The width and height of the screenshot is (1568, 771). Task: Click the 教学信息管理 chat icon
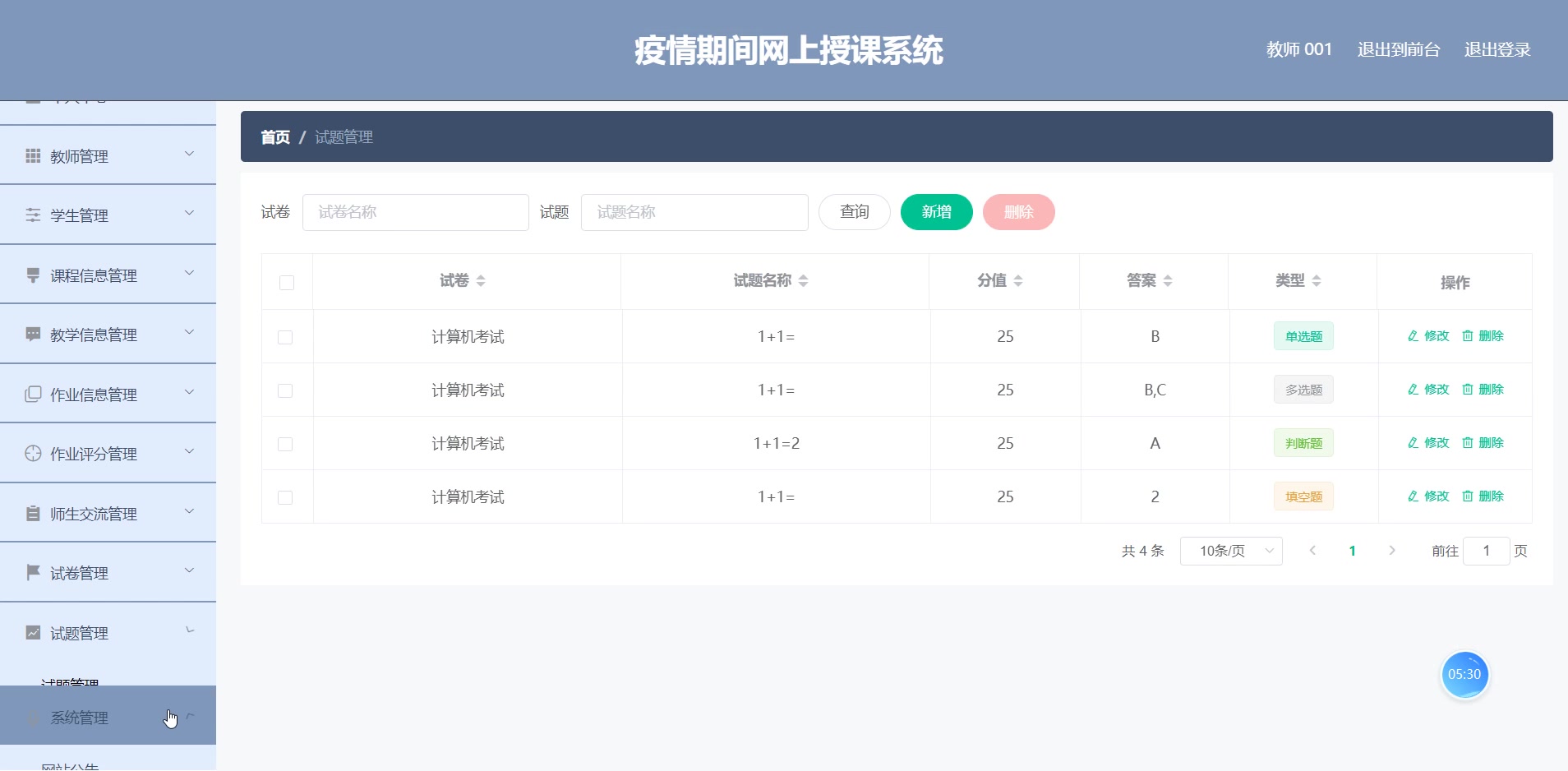click(x=33, y=334)
